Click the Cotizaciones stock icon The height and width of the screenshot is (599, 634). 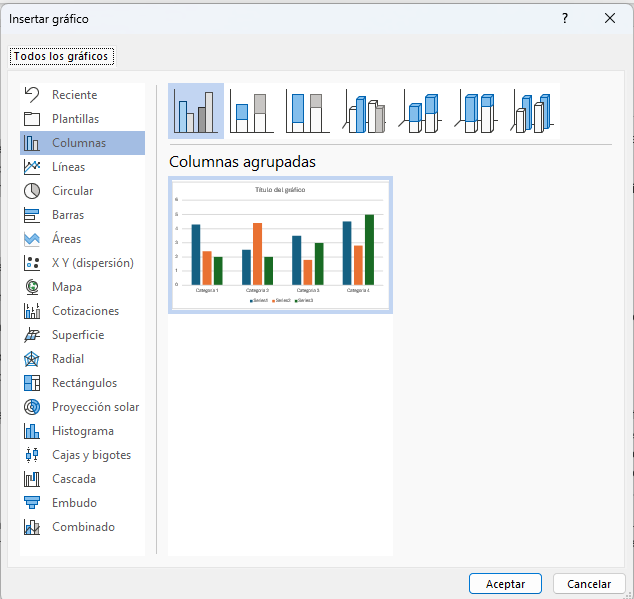(x=32, y=311)
